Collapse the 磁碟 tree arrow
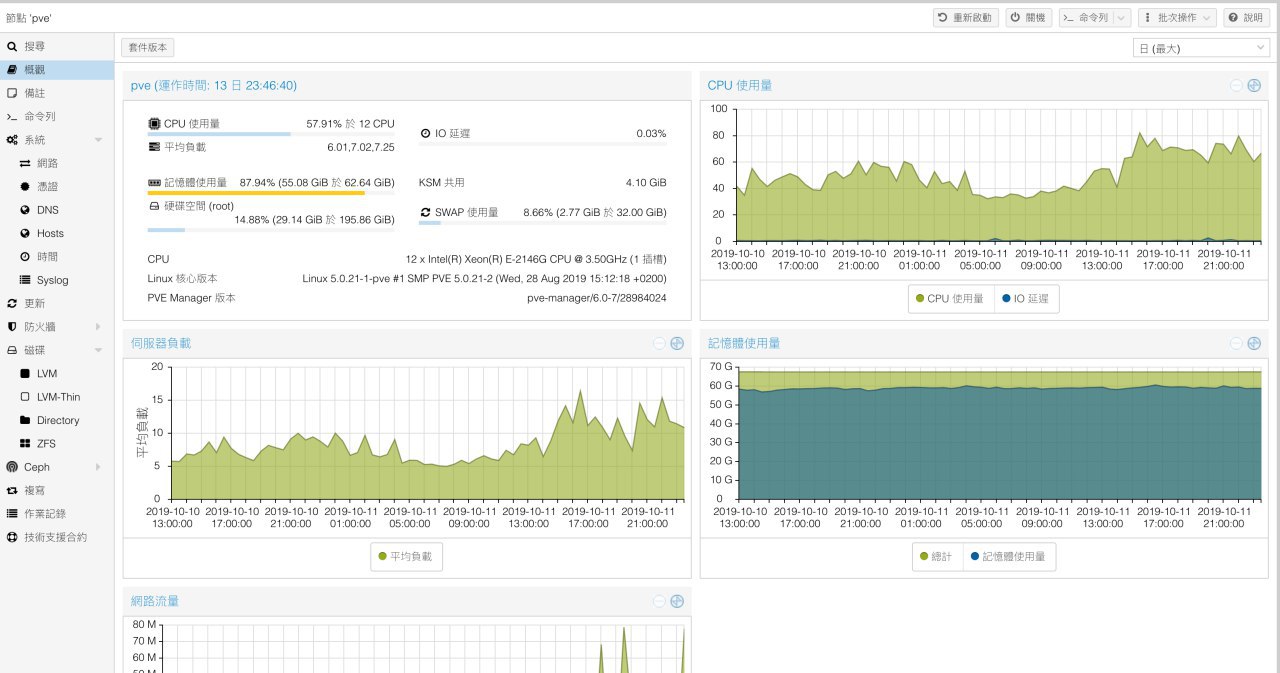The height and width of the screenshot is (673, 1280). click(x=98, y=350)
